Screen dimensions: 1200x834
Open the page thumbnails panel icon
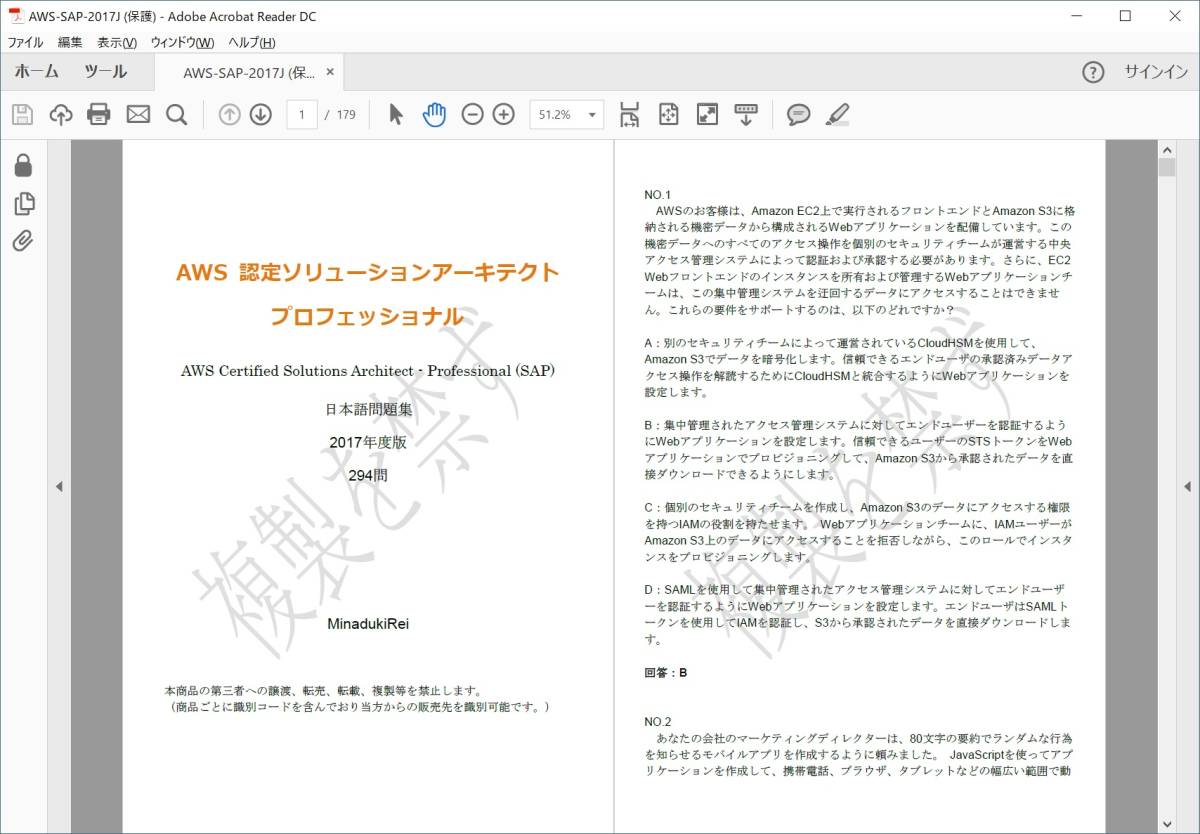24,203
